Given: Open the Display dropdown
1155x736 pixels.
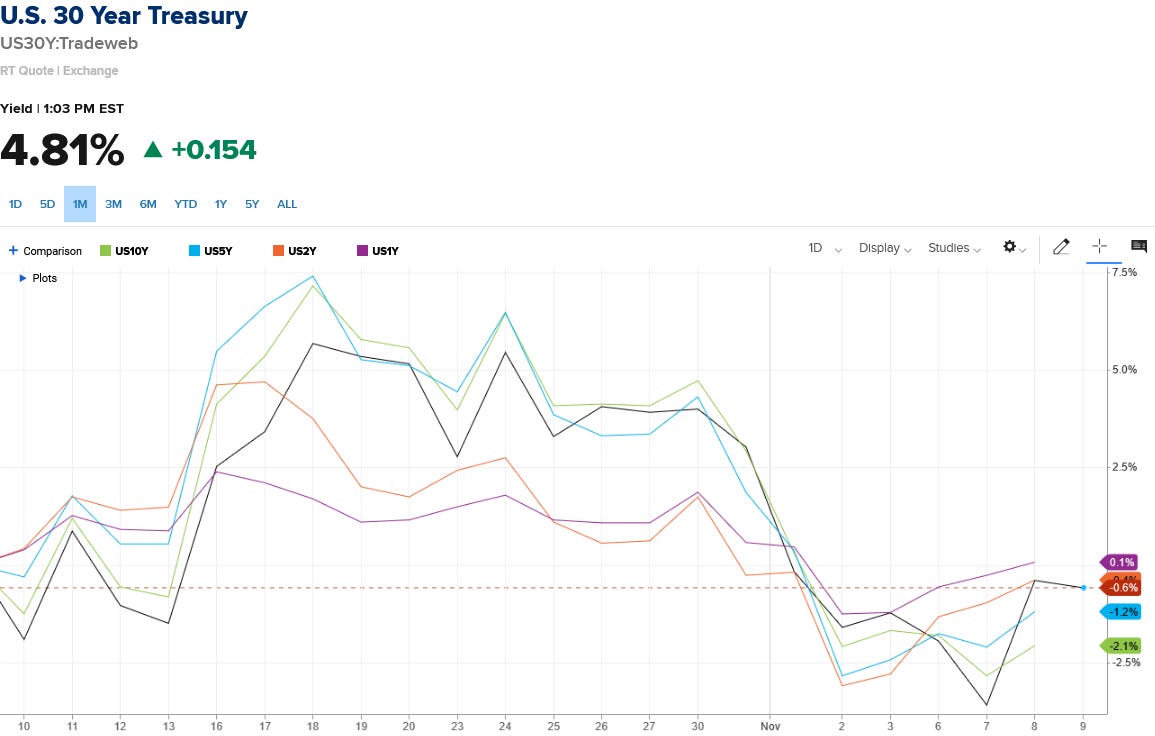Looking at the screenshot, I should (x=885, y=248).
